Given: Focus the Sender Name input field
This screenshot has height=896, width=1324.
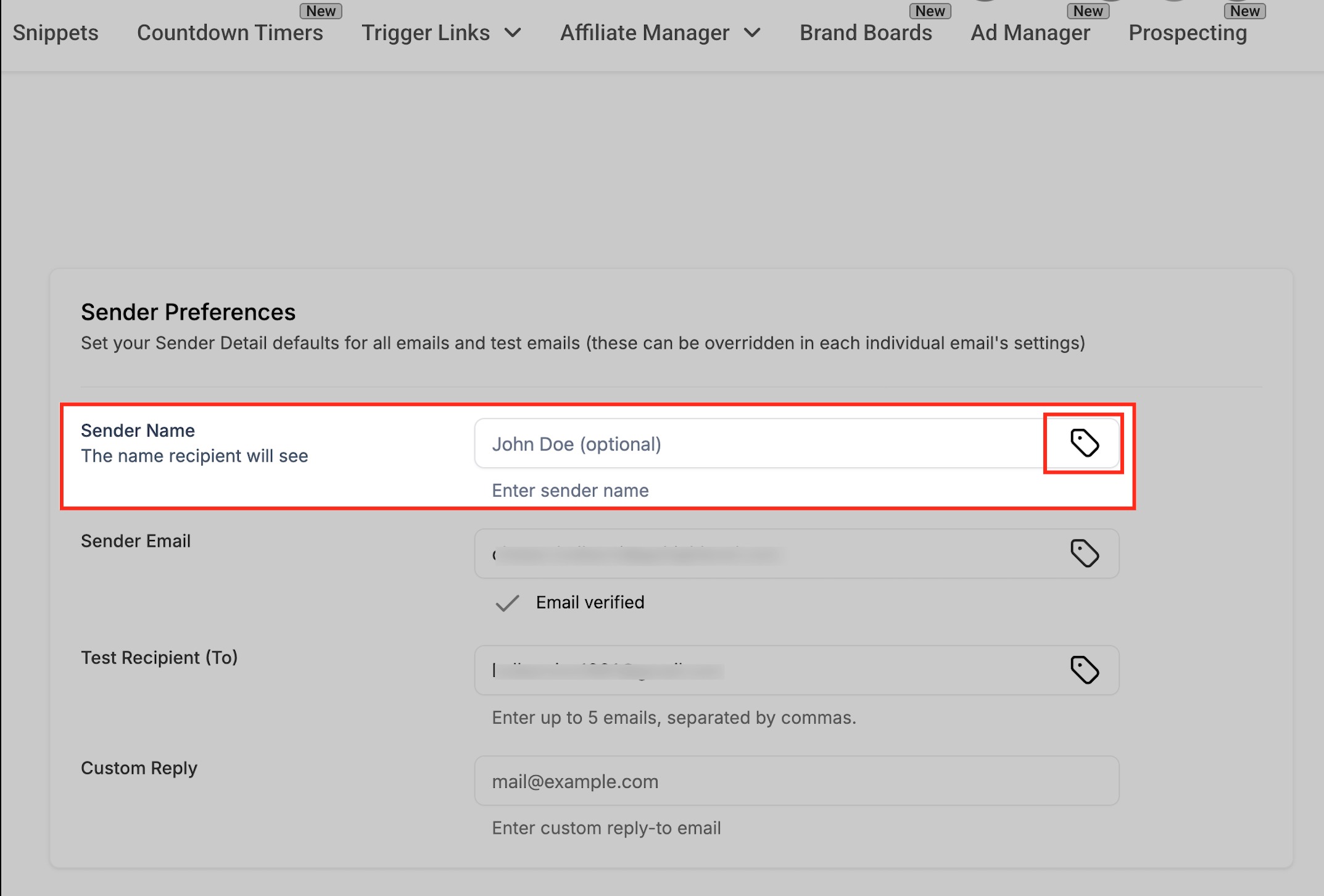Looking at the screenshot, I should pyautogui.click(x=759, y=444).
